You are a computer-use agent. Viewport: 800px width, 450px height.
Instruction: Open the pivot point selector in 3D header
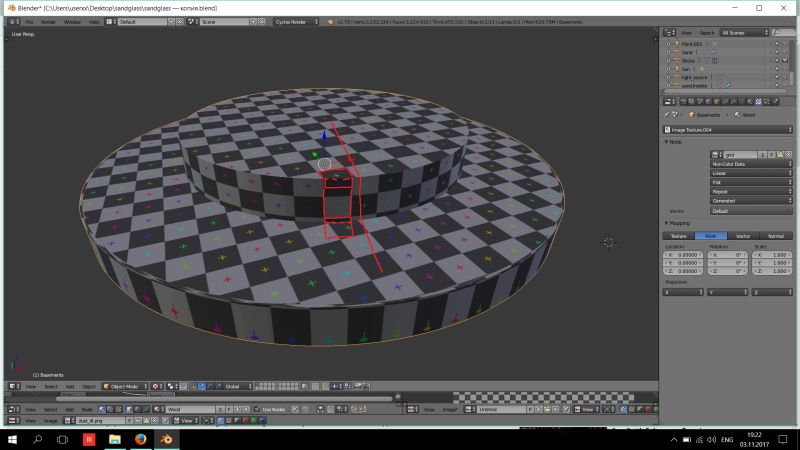coord(172,387)
